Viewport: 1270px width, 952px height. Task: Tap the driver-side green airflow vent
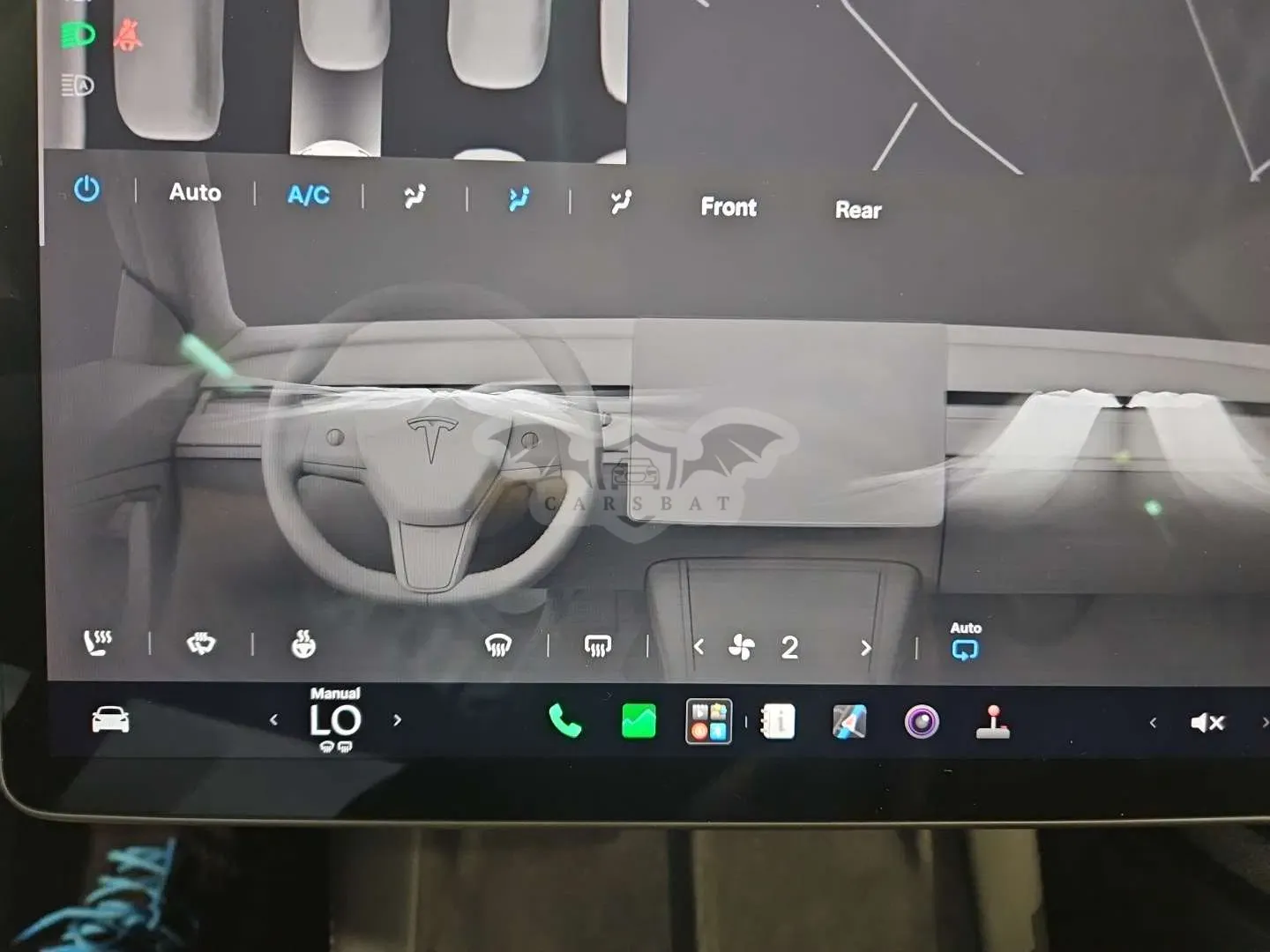[x=206, y=358]
